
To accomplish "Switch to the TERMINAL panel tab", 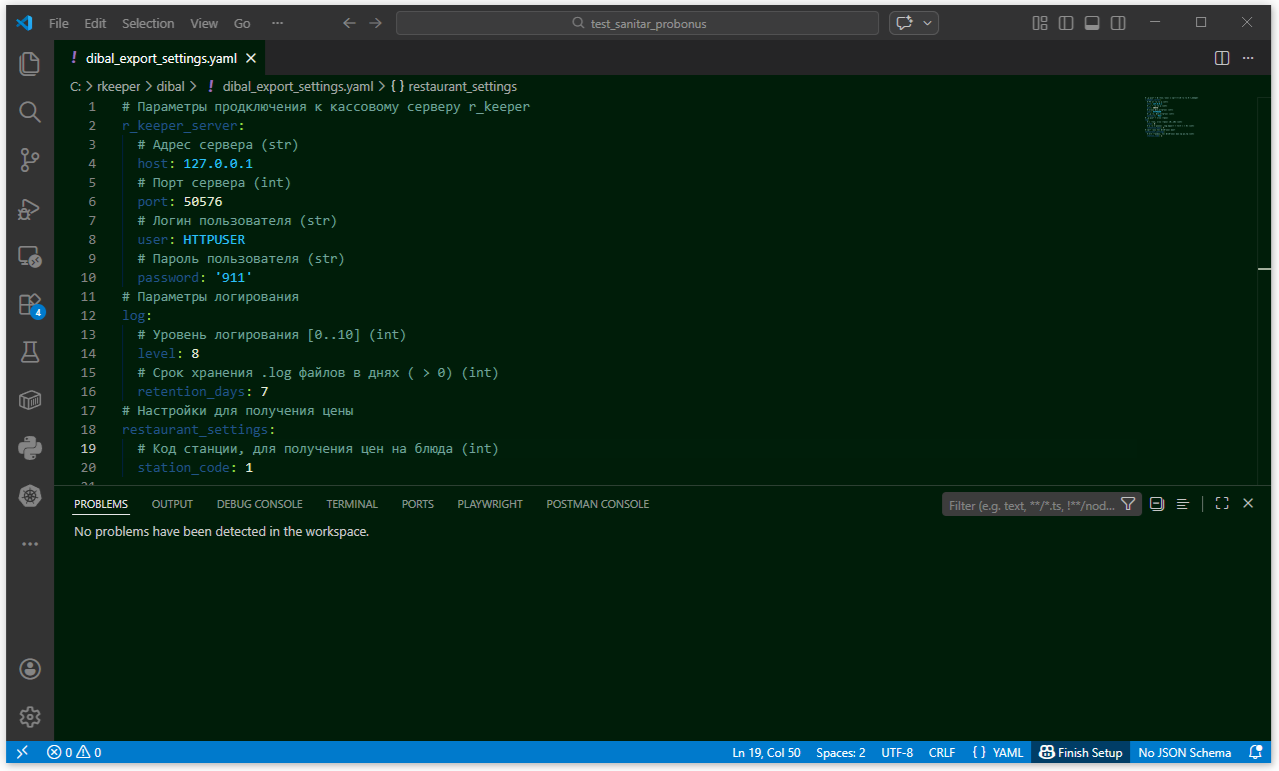I will coord(352,504).
